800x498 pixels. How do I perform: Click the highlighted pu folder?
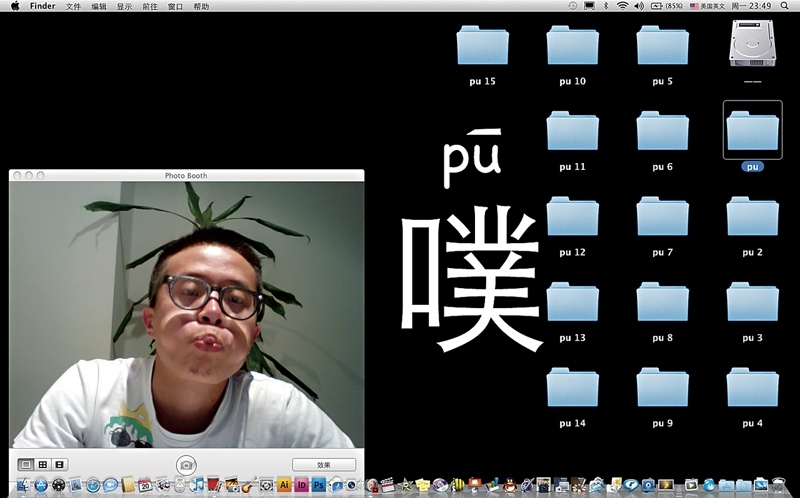pos(753,131)
